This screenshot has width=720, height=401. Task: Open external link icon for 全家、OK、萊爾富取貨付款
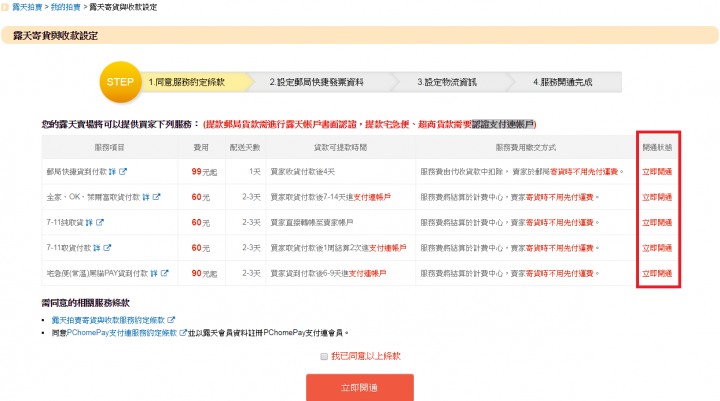(x=157, y=197)
